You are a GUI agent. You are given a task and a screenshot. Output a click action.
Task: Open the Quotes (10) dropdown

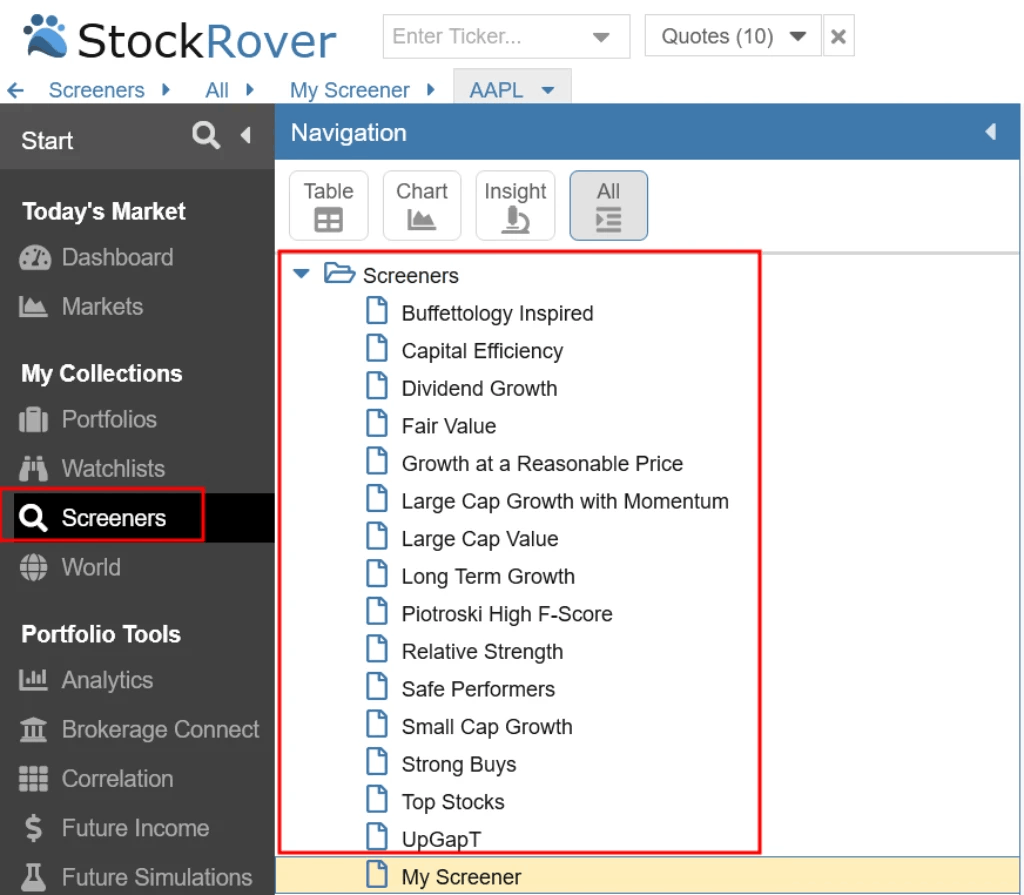tap(732, 35)
